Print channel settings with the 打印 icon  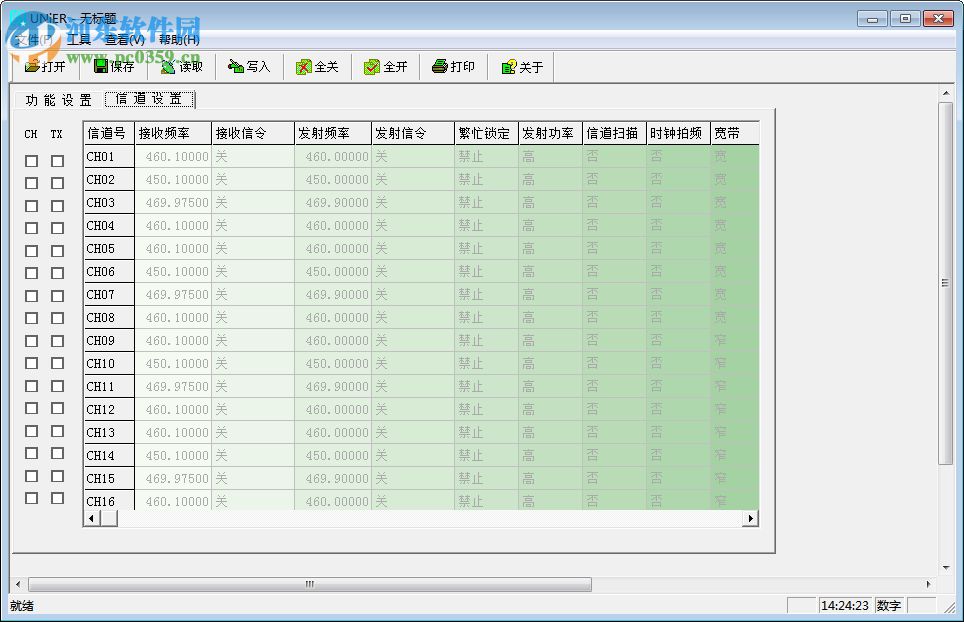[x=453, y=66]
